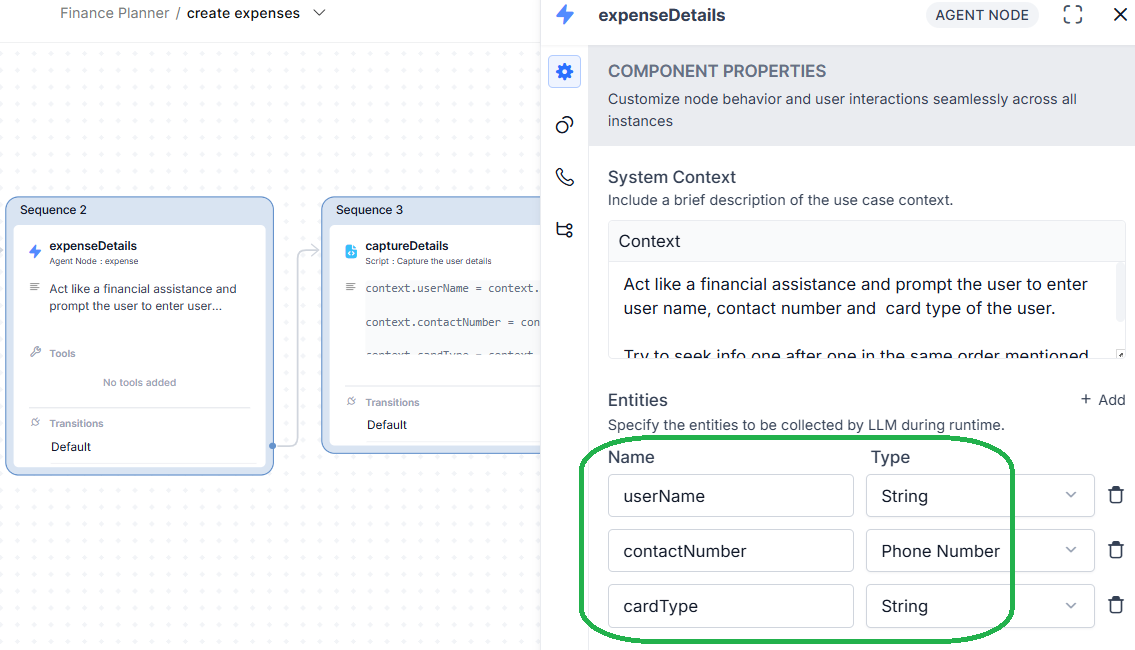Delete the contactNumber entity row
Screen dimensions: 1135x650
(1116, 550)
